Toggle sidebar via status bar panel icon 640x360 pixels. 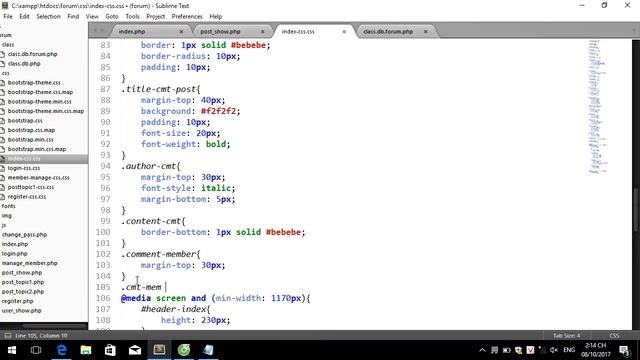pos(8,336)
